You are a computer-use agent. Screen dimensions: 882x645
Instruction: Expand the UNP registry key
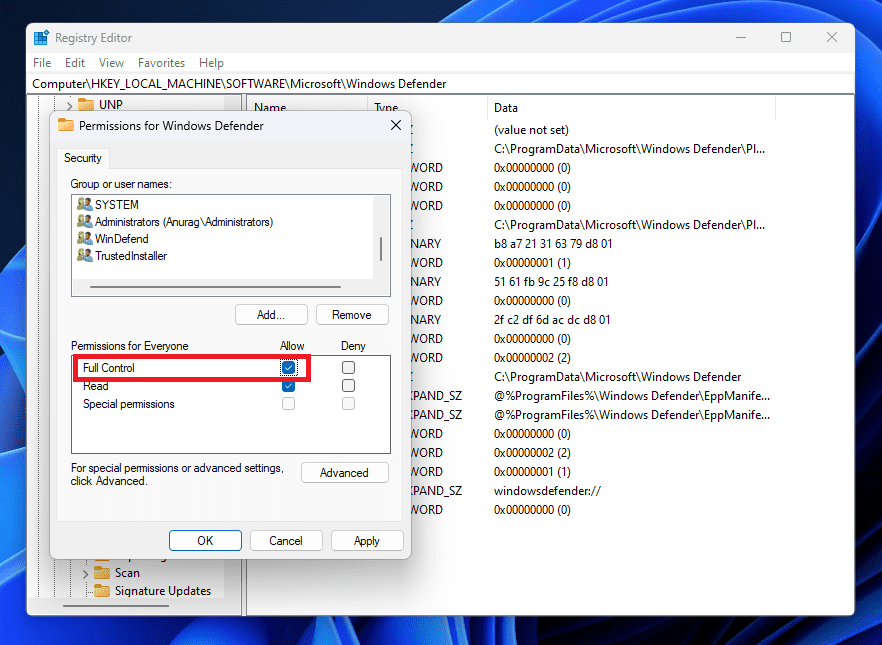[69, 105]
